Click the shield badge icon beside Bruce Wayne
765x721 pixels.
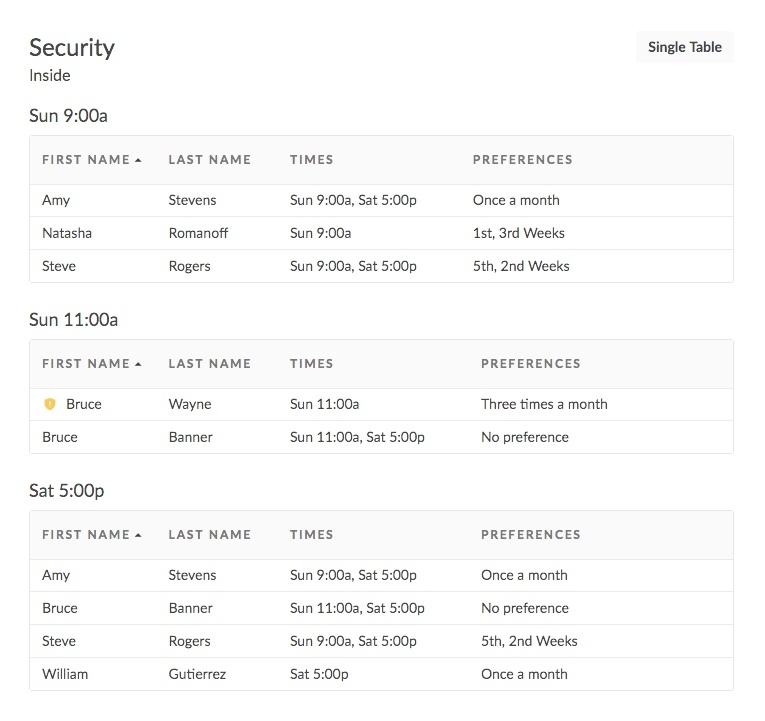50,404
